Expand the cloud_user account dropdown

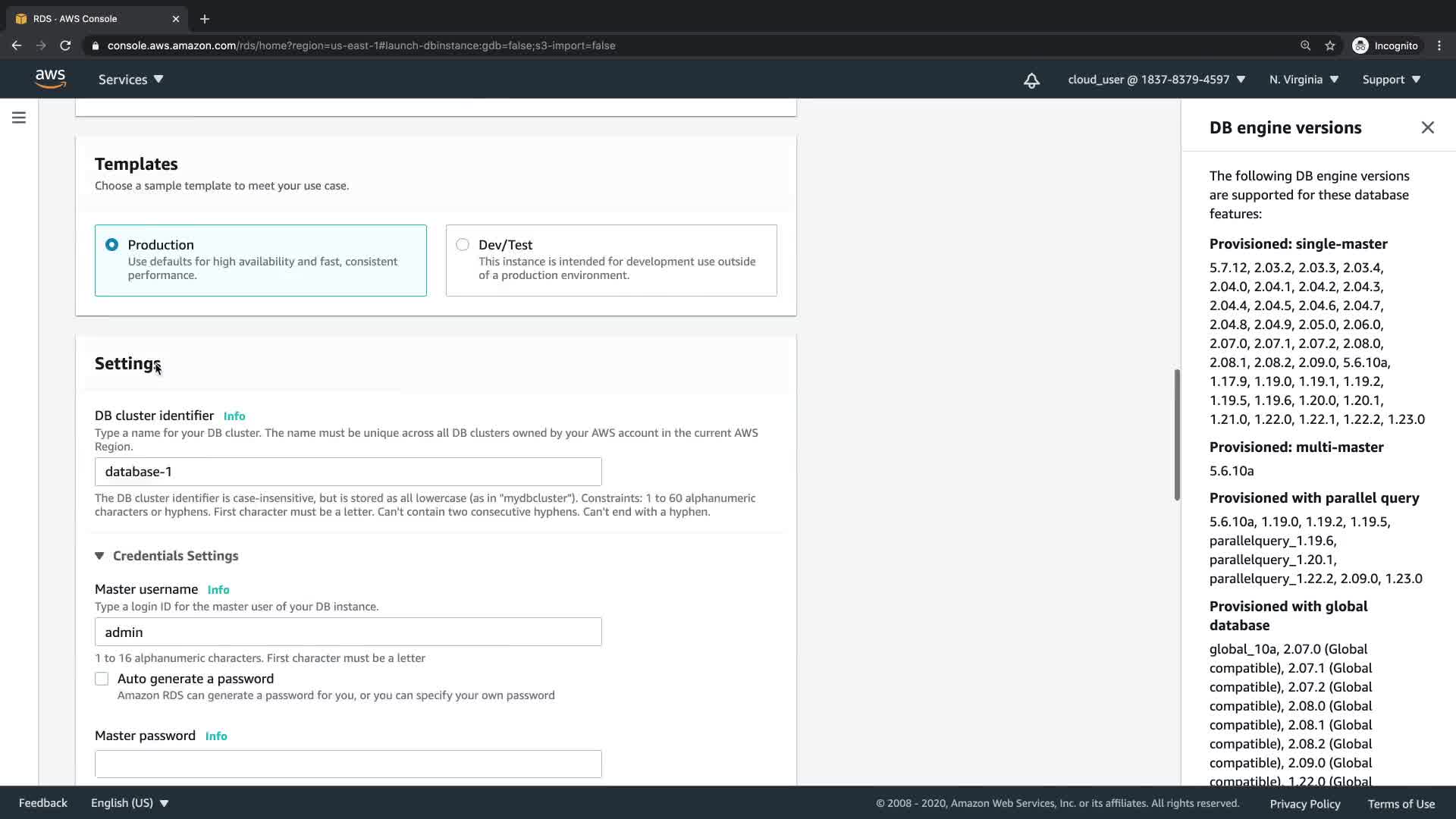(1156, 80)
